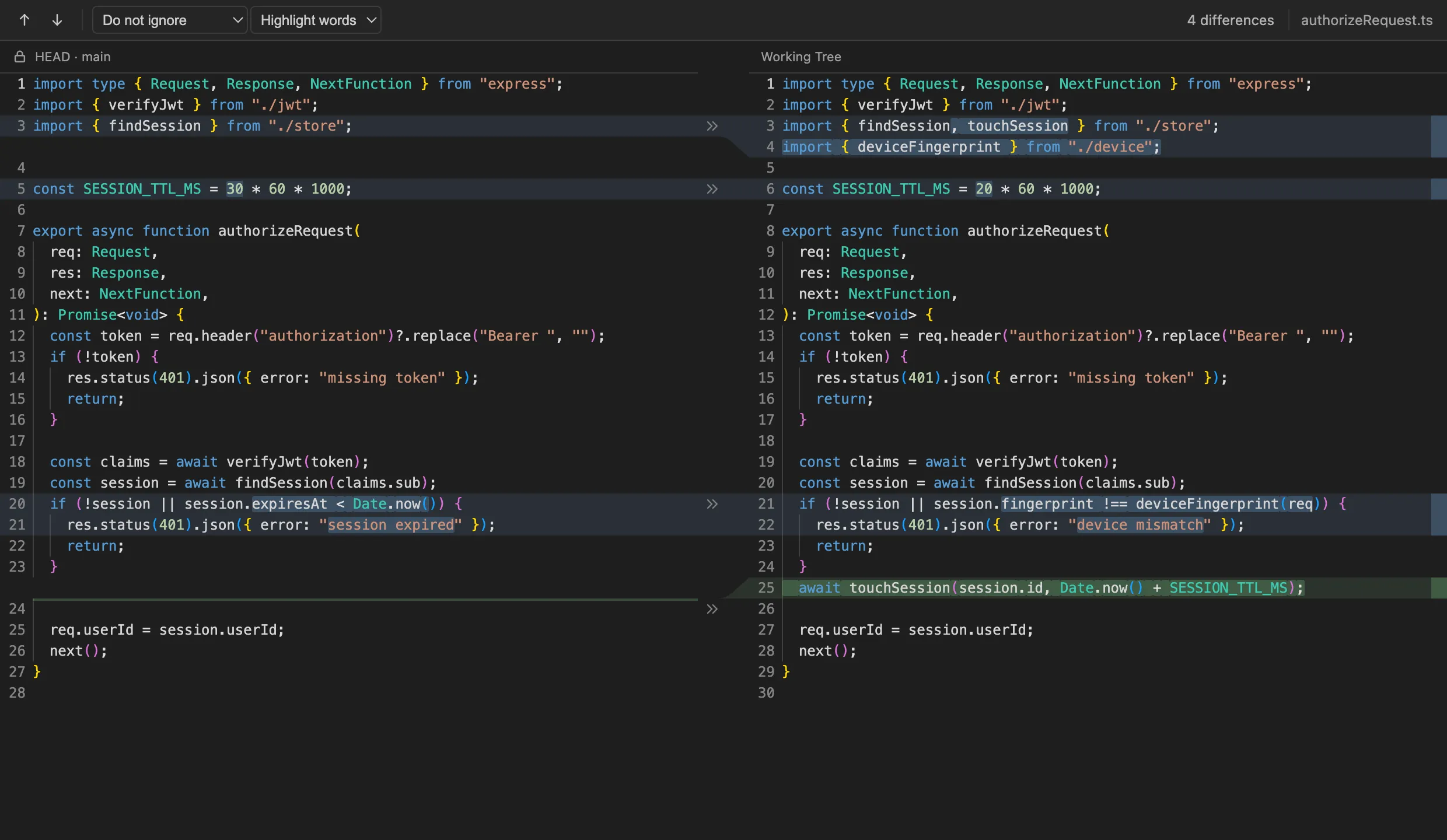Jump to next difference with down arrow

(57, 20)
